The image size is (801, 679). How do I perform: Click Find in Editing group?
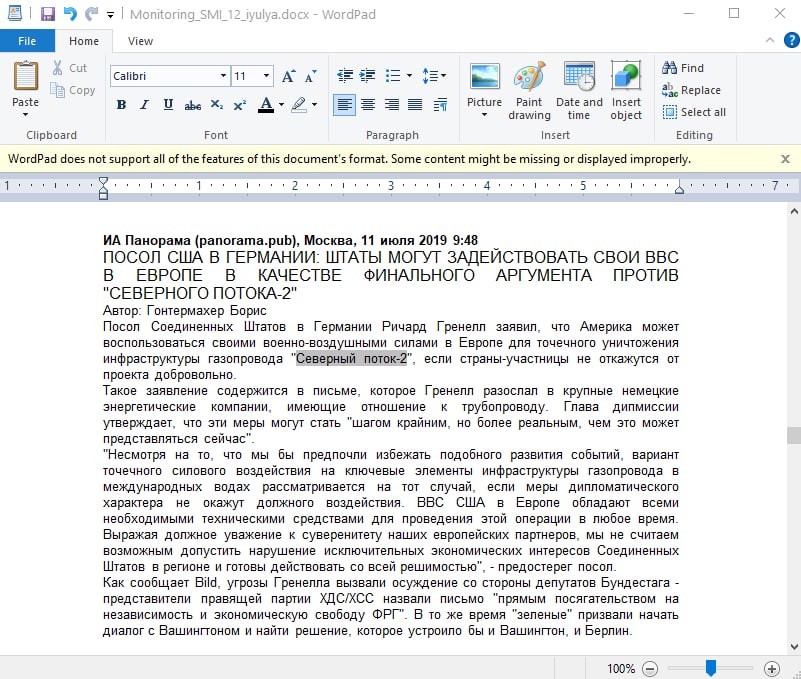[x=684, y=67]
